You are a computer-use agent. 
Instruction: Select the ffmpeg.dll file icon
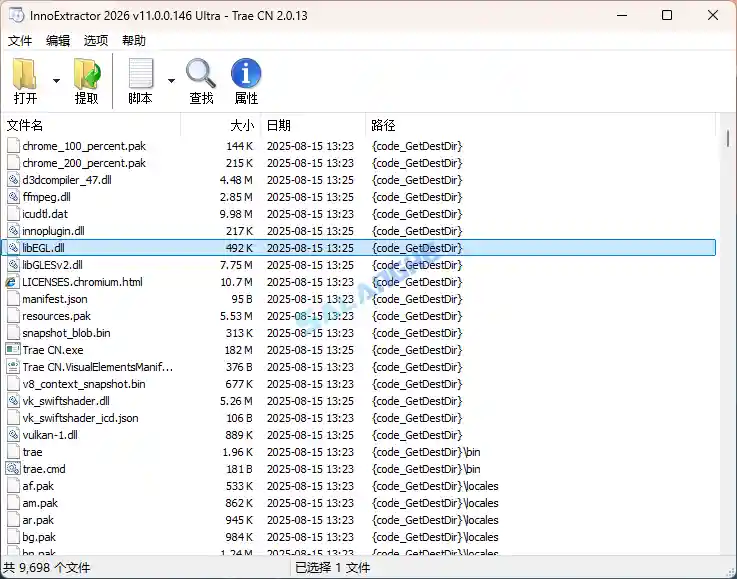pos(14,197)
